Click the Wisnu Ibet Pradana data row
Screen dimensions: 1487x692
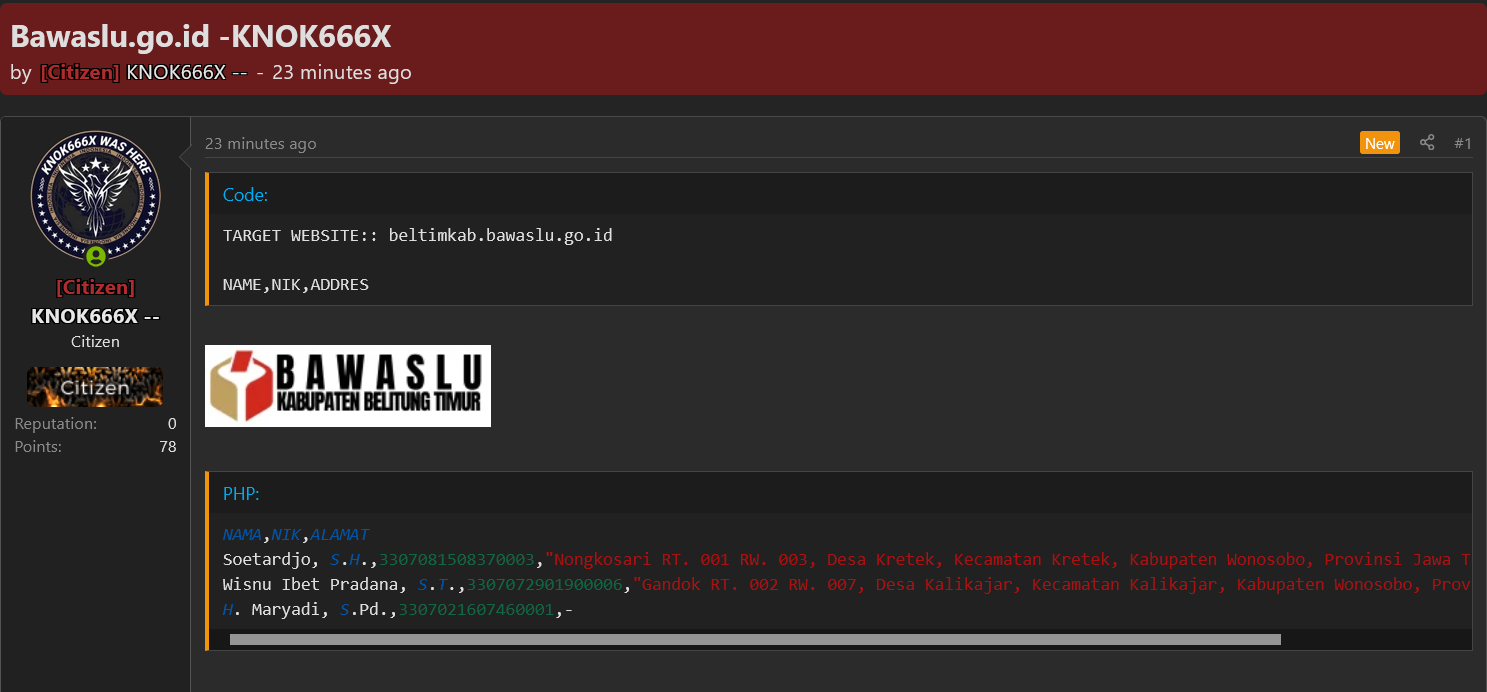[847, 584]
